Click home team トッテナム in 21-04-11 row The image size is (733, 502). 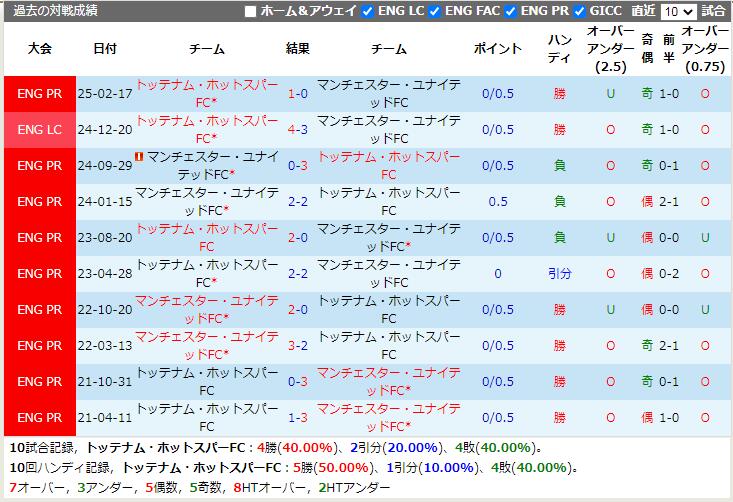click(207, 418)
